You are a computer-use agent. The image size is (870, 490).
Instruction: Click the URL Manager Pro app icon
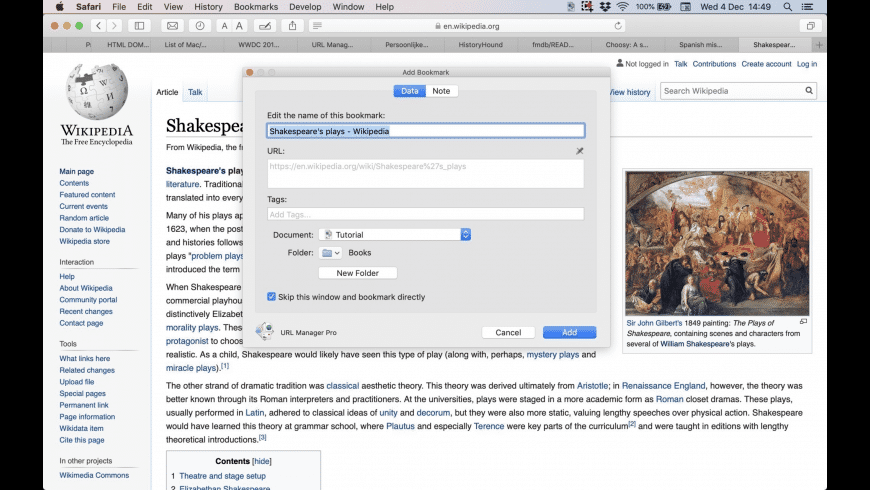(265, 331)
